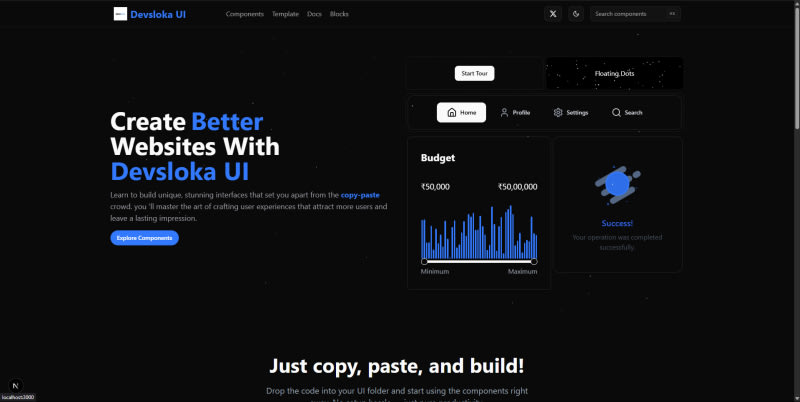The height and width of the screenshot is (402, 800).
Task: Click the person icon for Profile
Action: pyautogui.click(x=504, y=113)
